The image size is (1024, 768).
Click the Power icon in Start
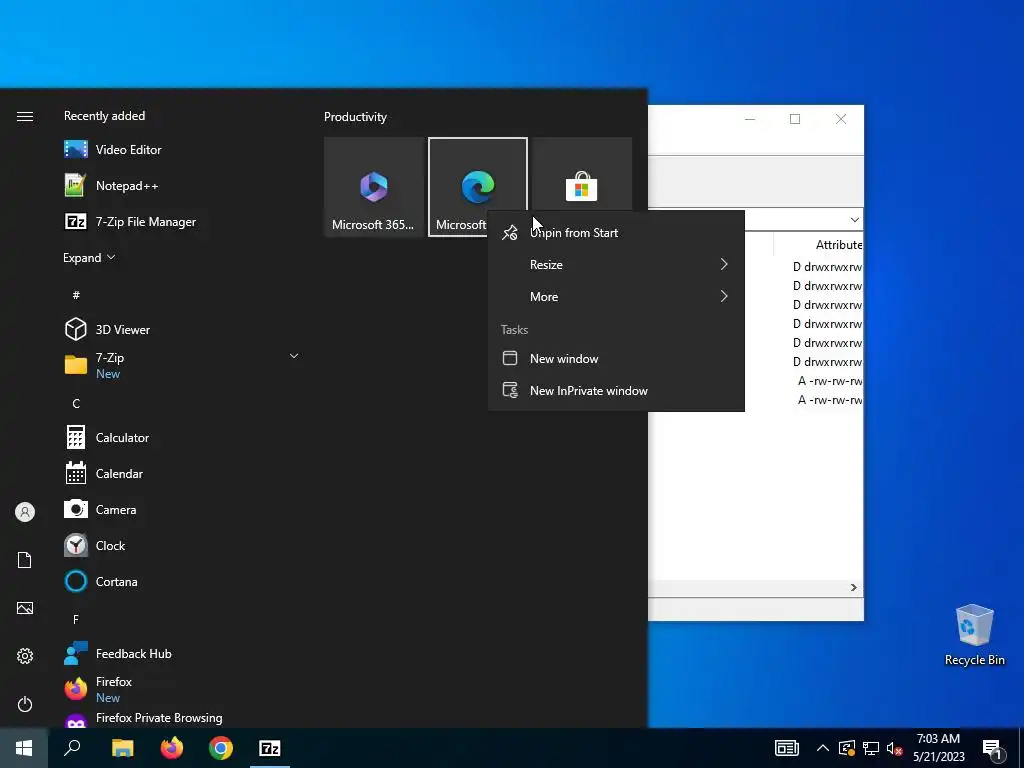pyautogui.click(x=25, y=704)
